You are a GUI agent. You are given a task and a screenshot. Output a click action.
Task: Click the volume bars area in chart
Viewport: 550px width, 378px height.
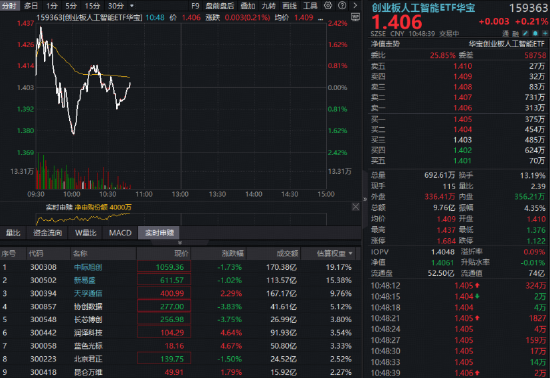coord(83,172)
